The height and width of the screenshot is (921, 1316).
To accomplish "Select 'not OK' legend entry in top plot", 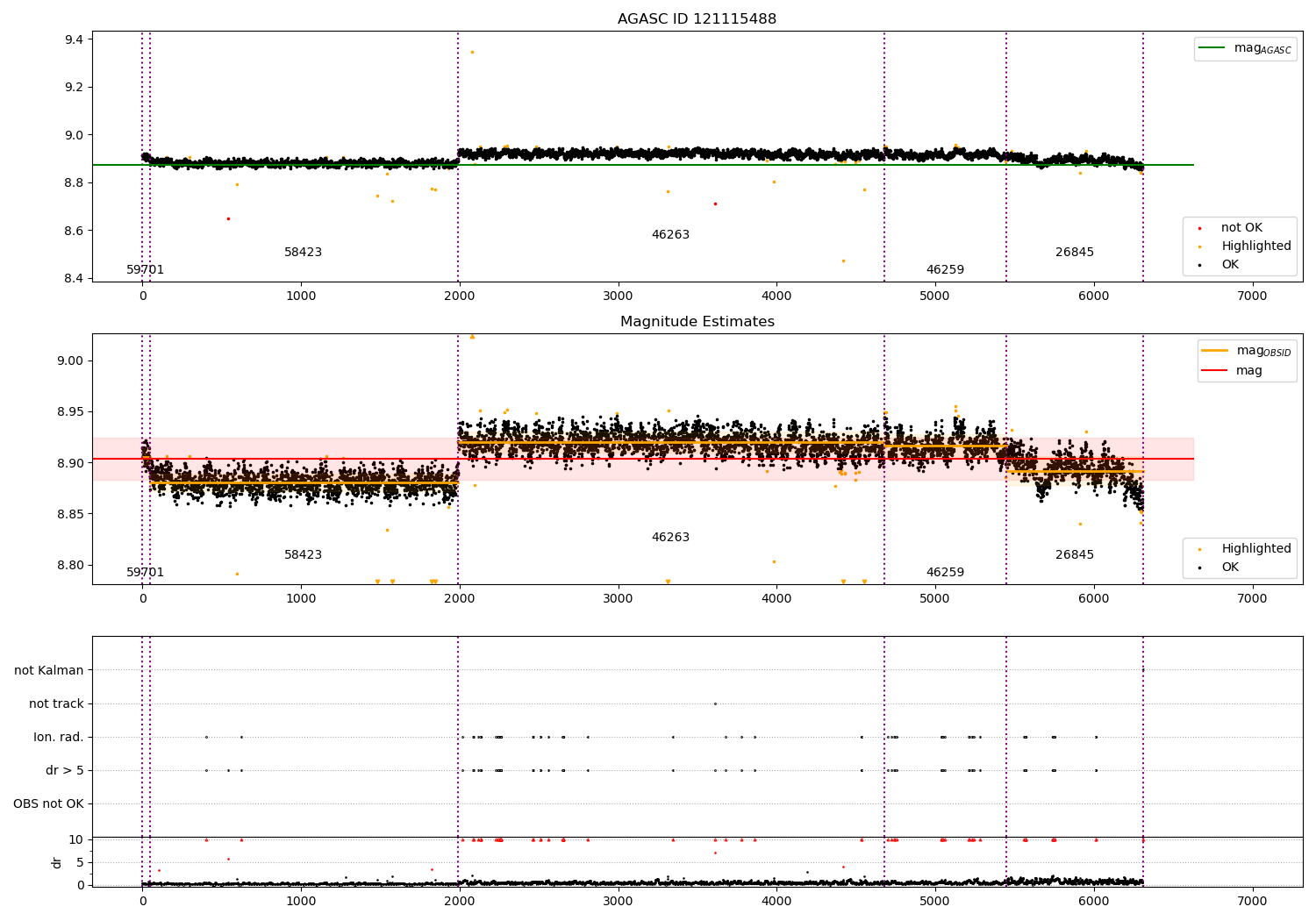I will coord(1241,228).
